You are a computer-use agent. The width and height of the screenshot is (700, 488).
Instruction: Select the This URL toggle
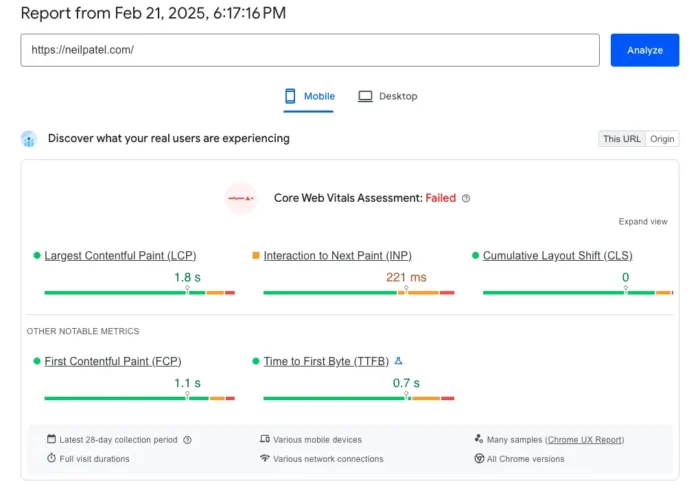(622, 139)
